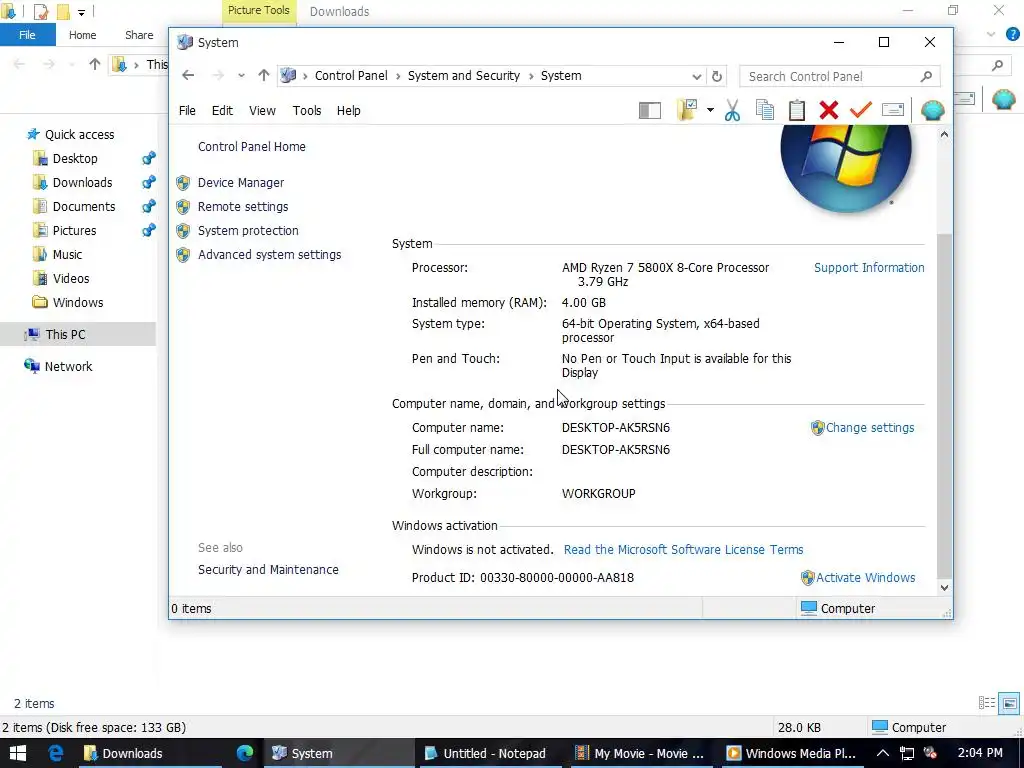Open the folder options icon in System toolbar
This screenshot has height=768, width=1024.
tap(686, 110)
